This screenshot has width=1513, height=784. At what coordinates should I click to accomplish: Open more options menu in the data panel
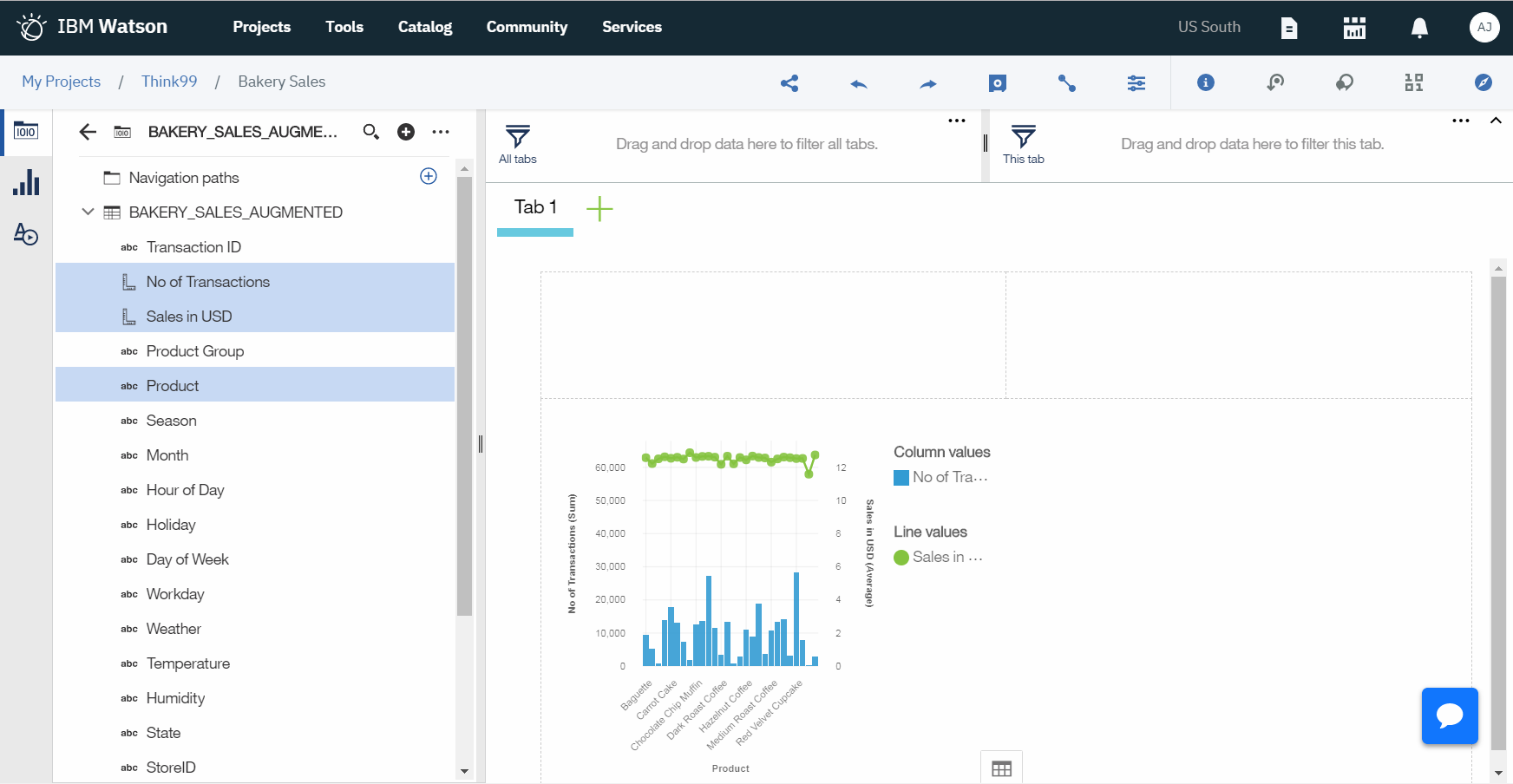(x=441, y=132)
